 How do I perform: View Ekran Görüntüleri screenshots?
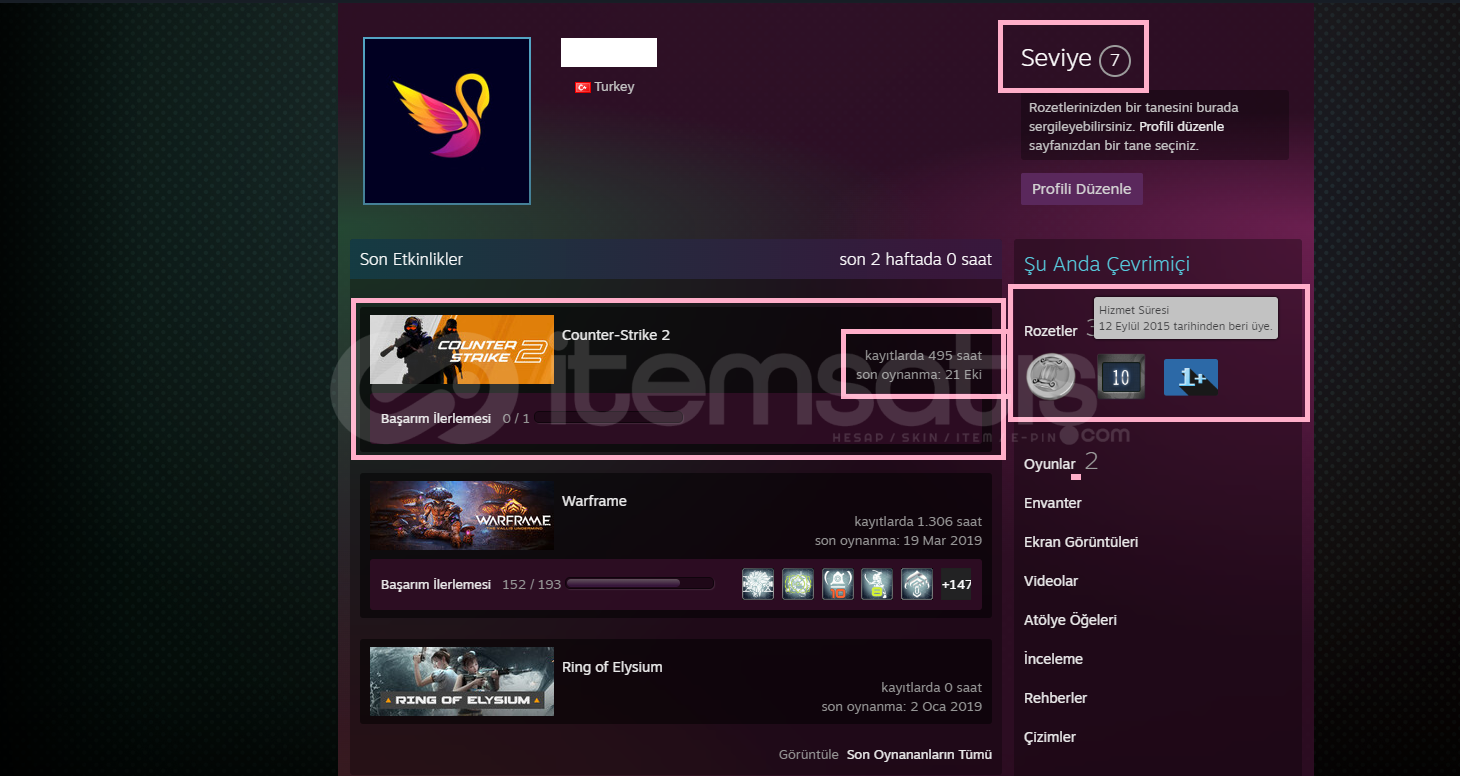pos(1081,542)
